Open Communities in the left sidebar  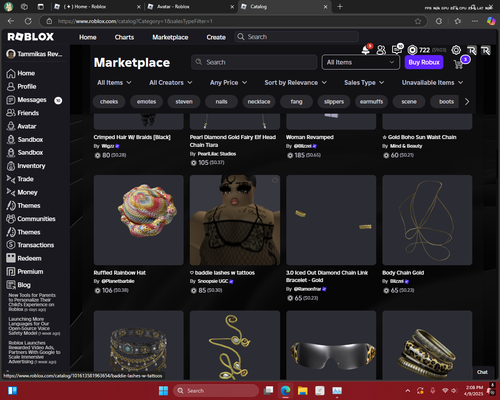point(36,219)
